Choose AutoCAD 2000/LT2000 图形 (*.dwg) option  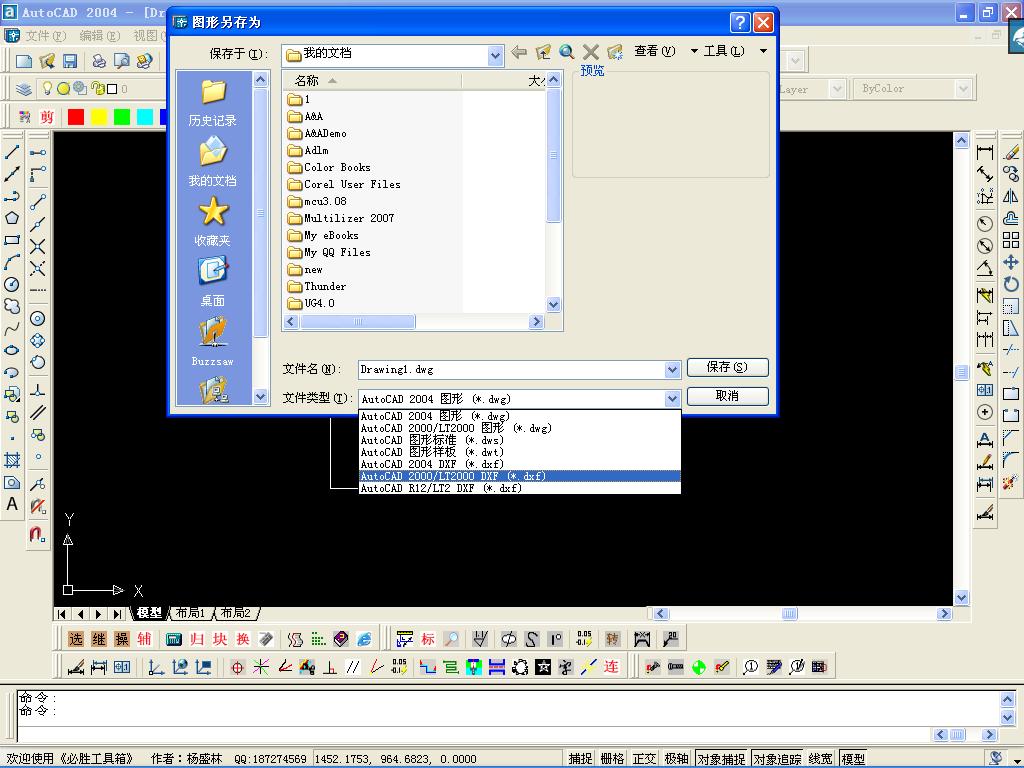(520, 428)
